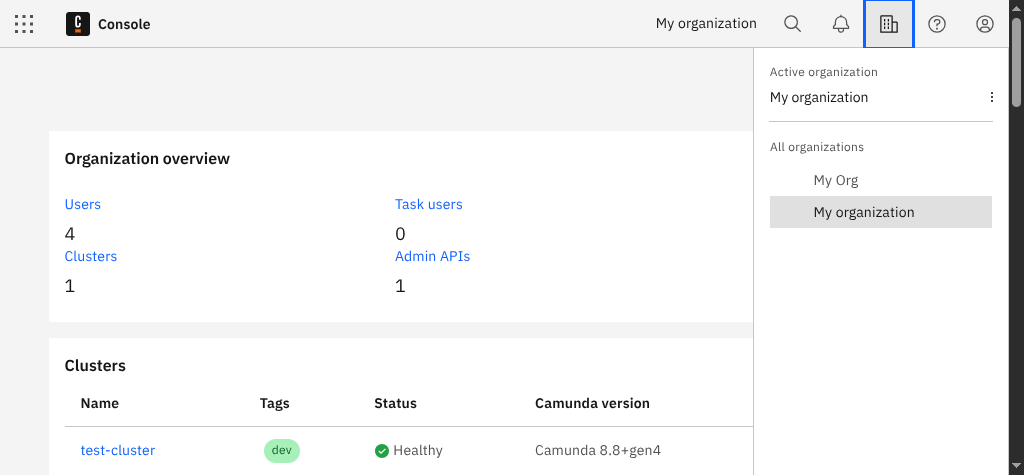This screenshot has height=475, width=1024.
Task: Click the Tags column header
Action: coord(274,403)
